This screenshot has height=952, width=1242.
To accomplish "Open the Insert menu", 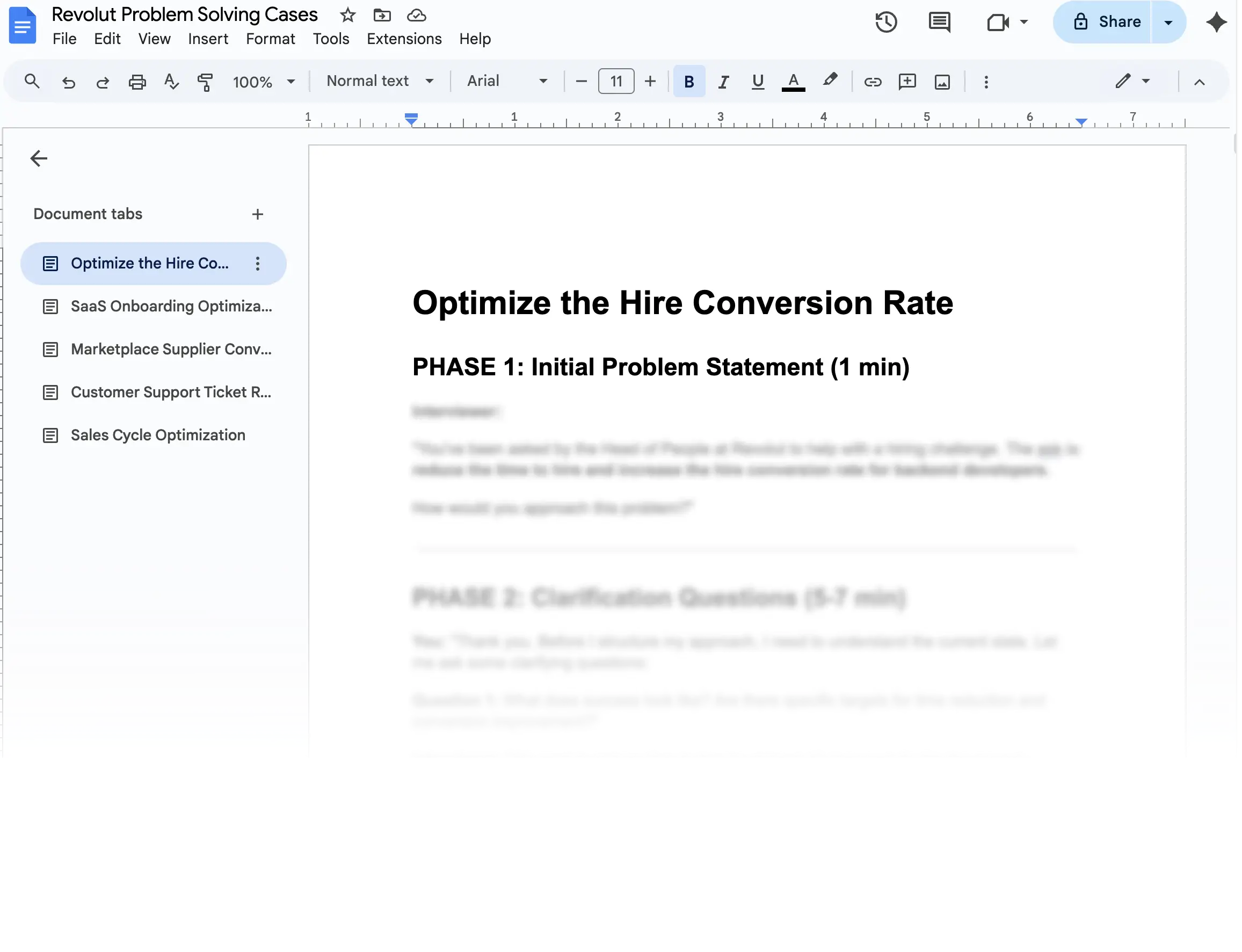I will [x=208, y=39].
